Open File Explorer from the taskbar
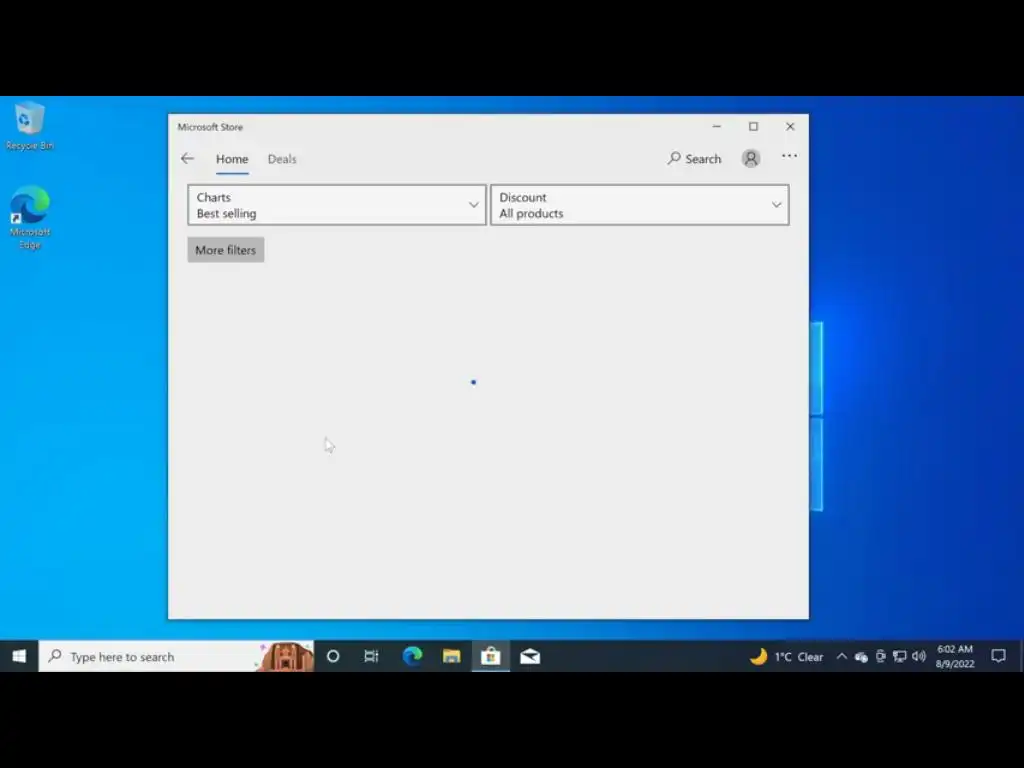 pyautogui.click(x=451, y=656)
